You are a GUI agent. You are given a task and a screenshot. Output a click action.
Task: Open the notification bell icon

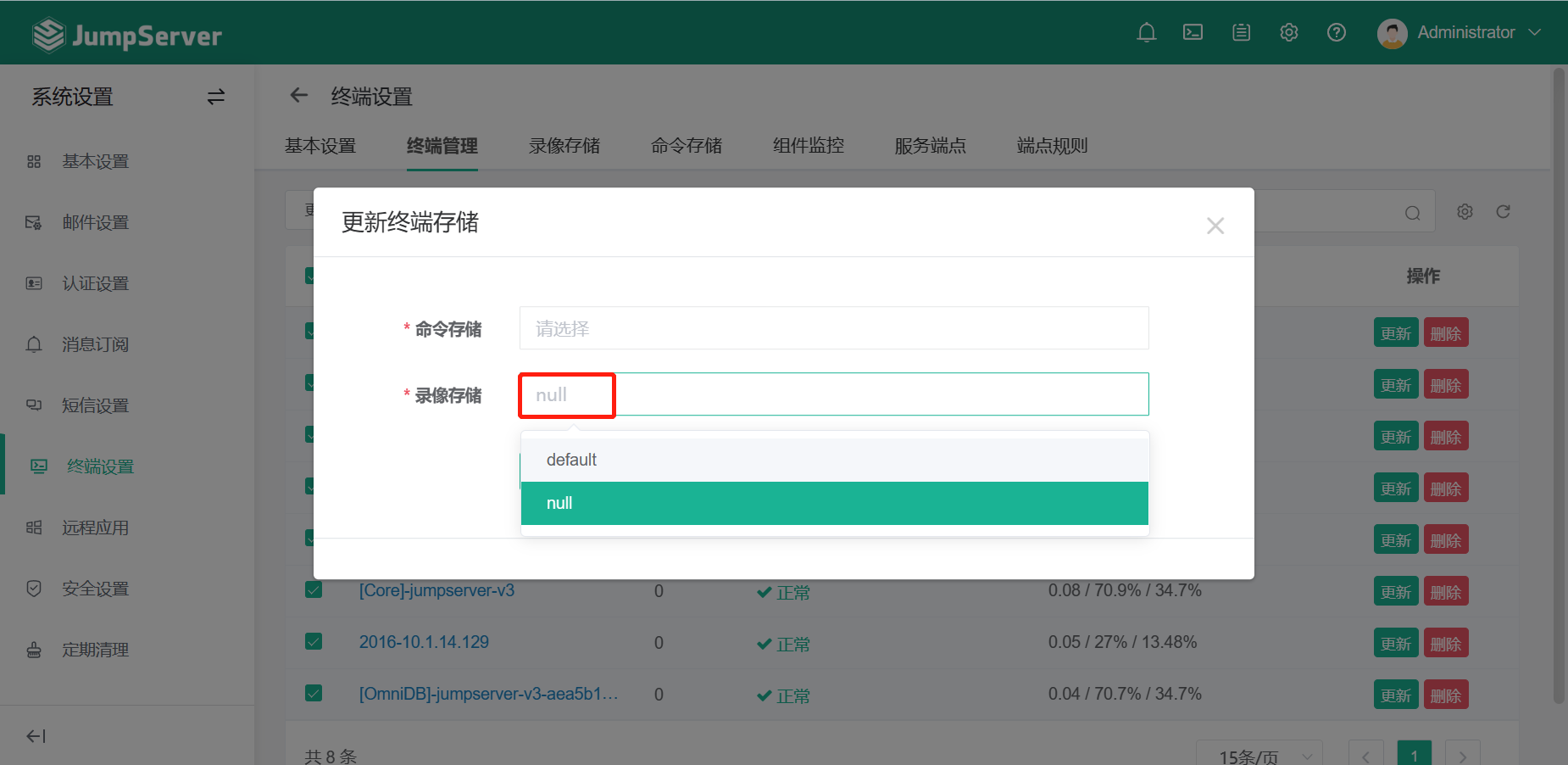pyautogui.click(x=1146, y=32)
